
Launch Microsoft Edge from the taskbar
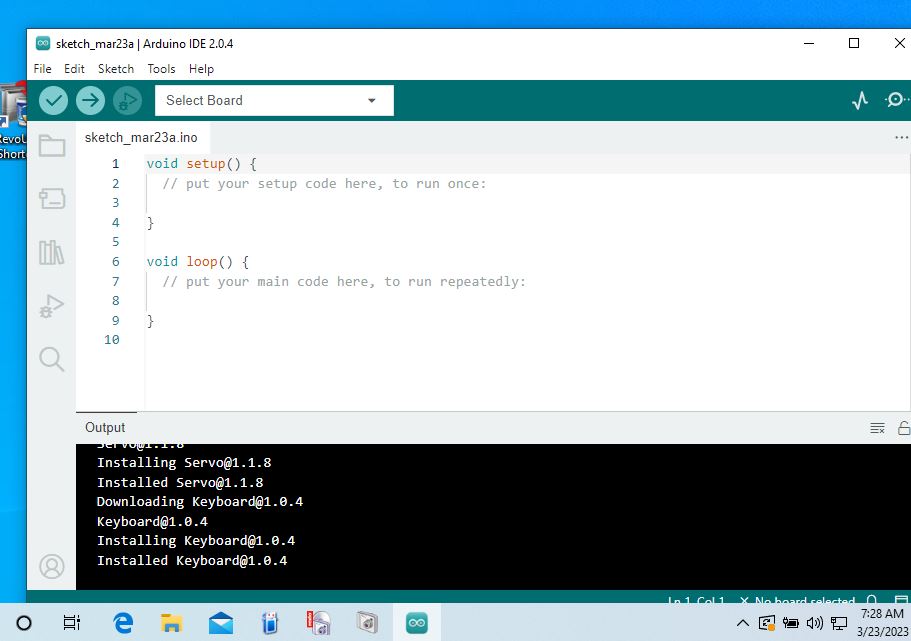[x=123, y=623]
